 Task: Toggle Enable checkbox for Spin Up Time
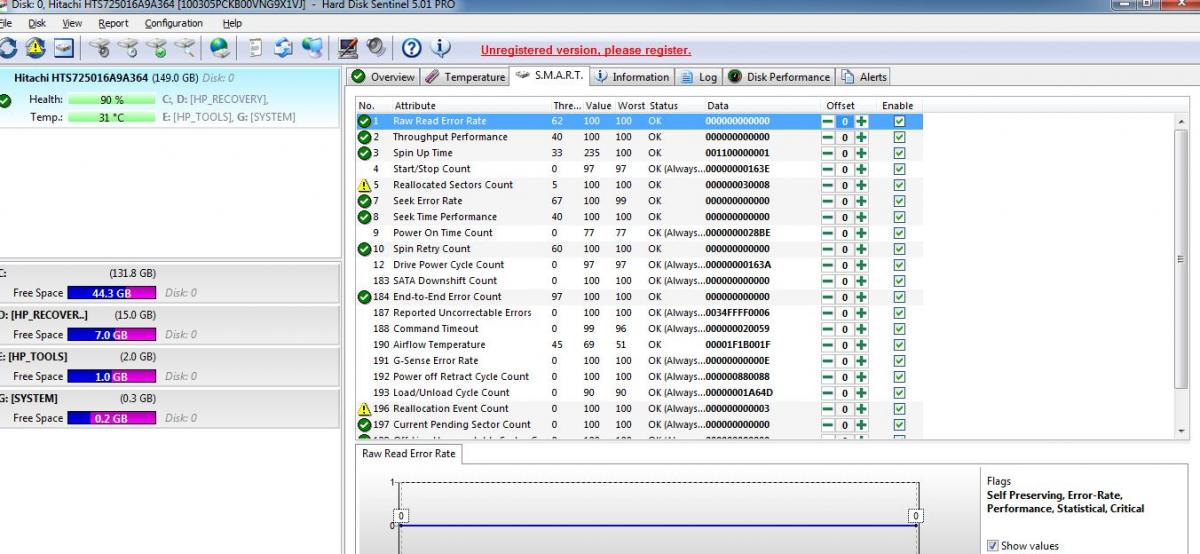[899, 153]
